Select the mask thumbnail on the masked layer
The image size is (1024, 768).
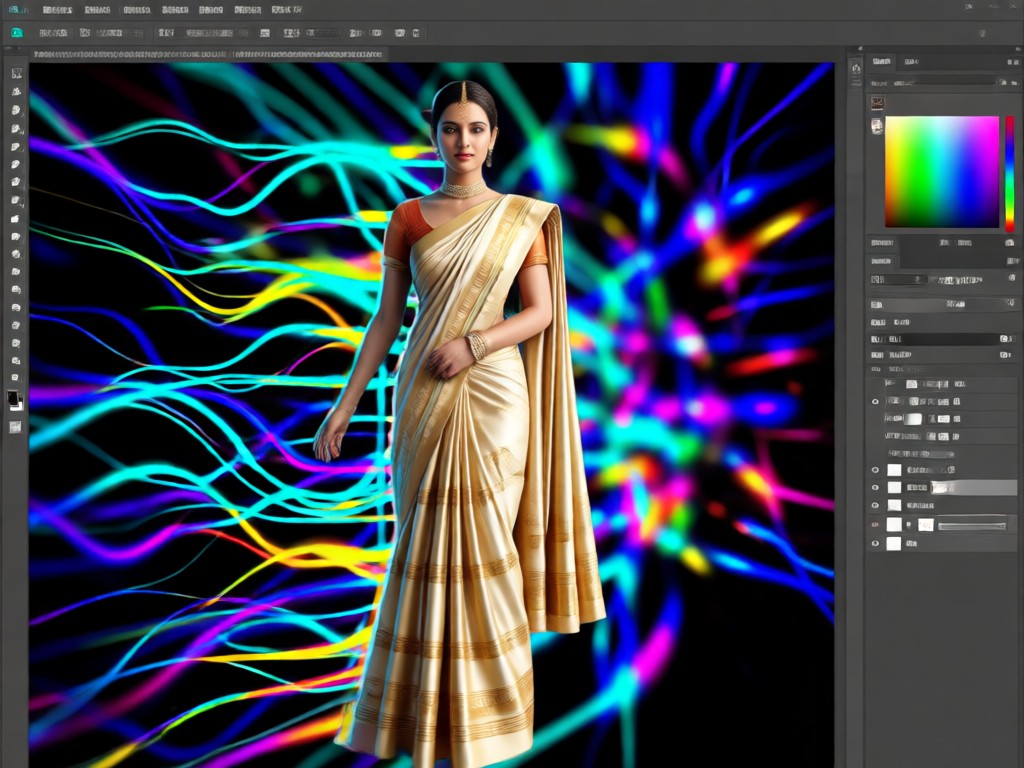[x=926, y=524]
